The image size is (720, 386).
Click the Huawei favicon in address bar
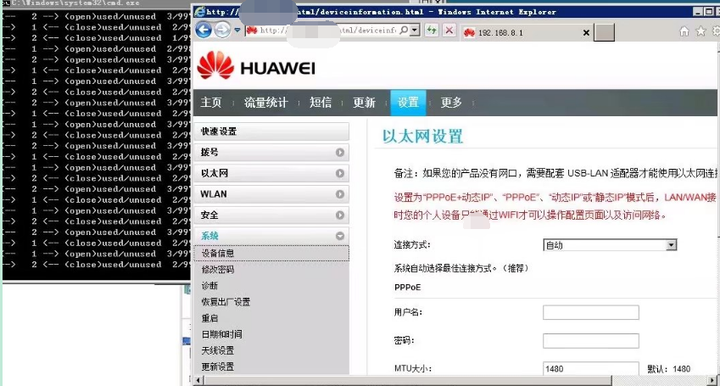click(252, 30)
